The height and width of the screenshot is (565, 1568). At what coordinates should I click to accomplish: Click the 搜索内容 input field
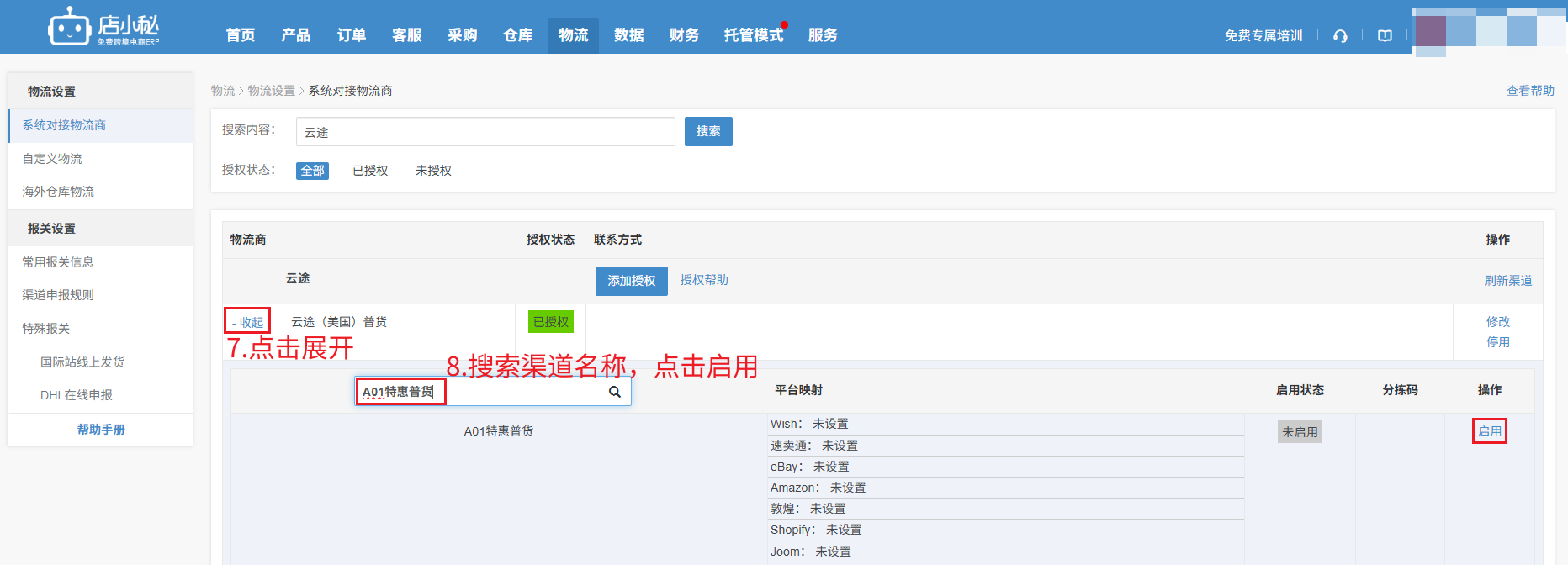[x=485, y=132]
